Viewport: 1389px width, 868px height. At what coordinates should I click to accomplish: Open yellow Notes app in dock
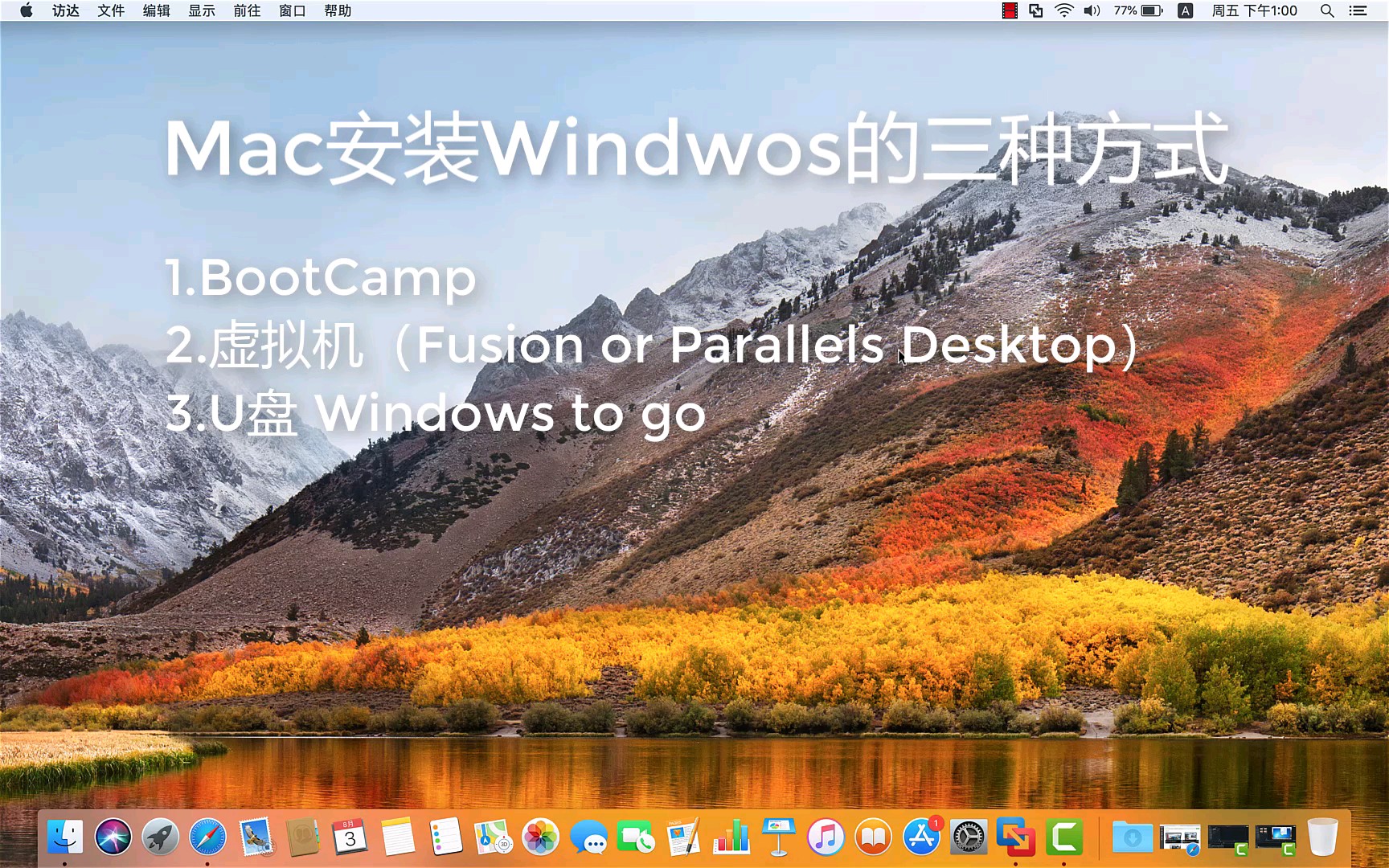tap(398, 837)
